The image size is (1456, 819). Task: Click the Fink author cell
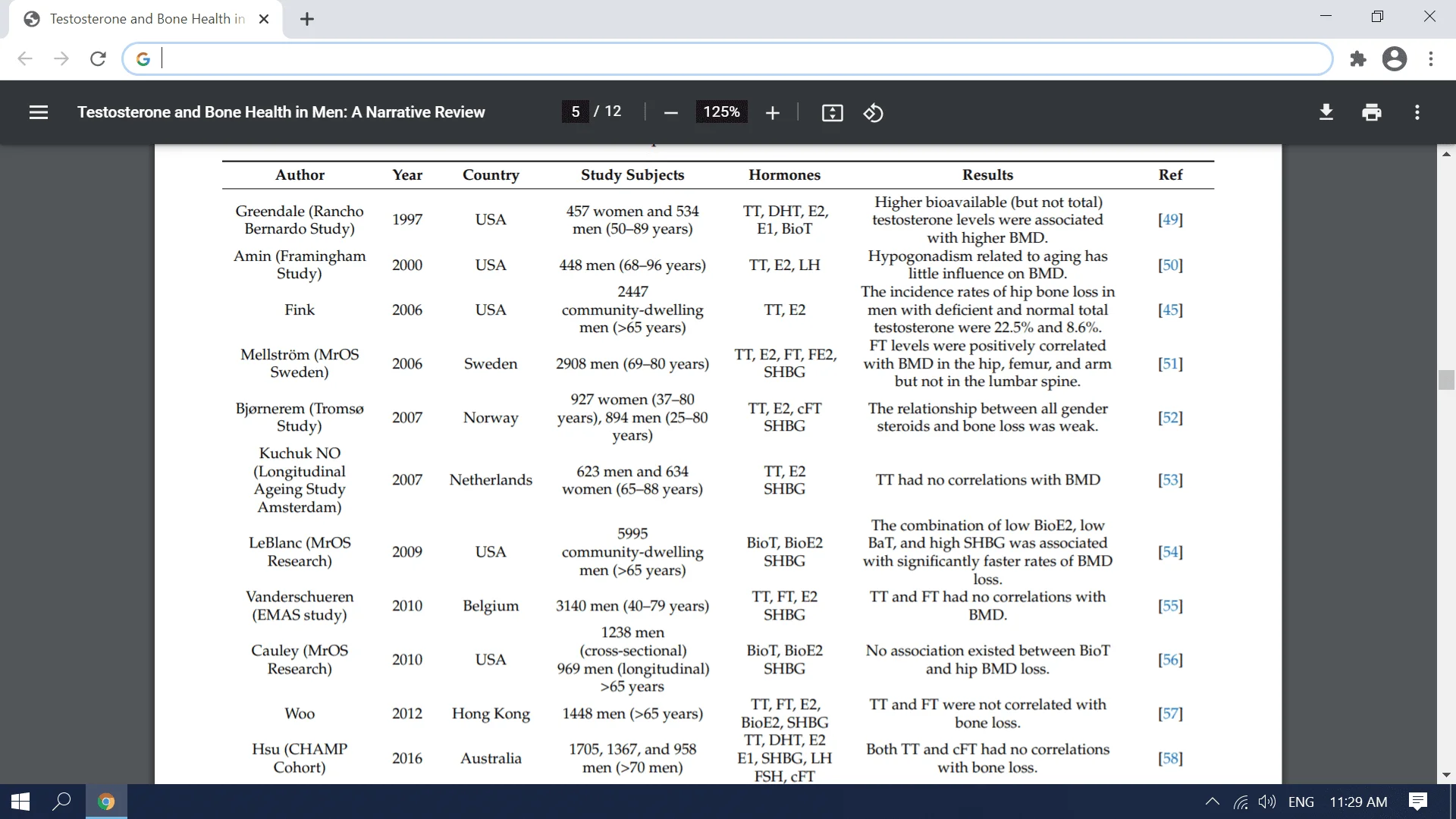pos(300,309)
